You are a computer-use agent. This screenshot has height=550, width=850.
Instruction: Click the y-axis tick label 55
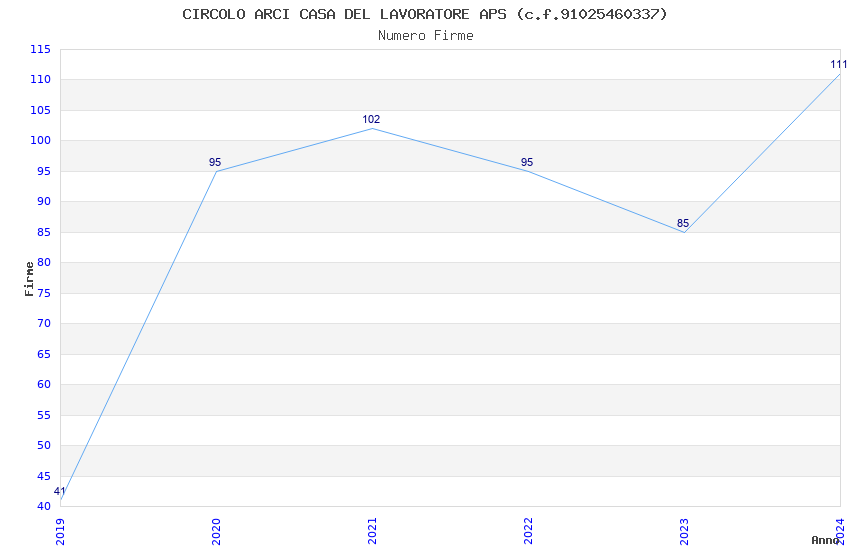click(43, 415)
